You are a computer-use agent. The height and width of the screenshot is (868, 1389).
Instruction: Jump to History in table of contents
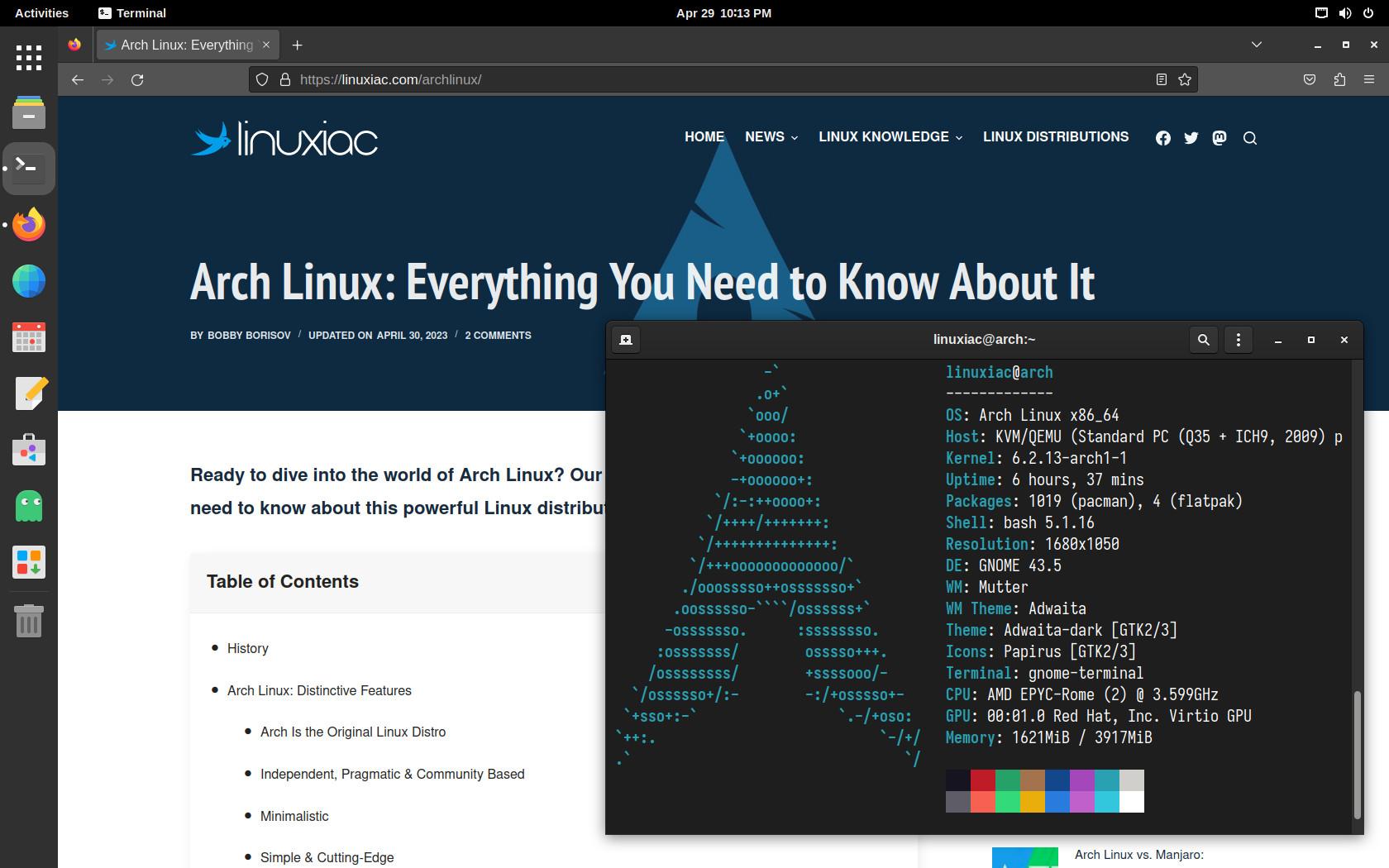click(x=247, y=649)
